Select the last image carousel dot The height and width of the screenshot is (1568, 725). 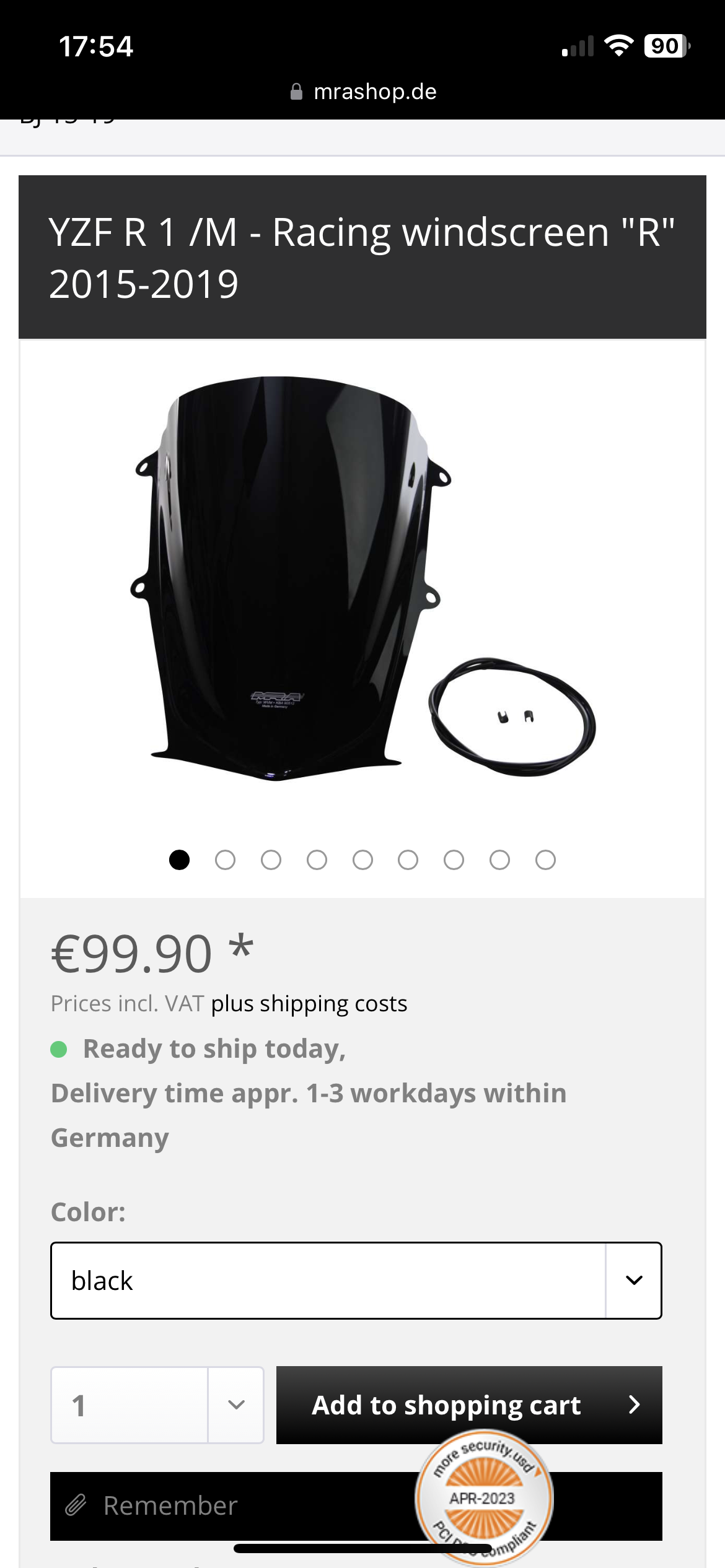(x=545, y=860)
